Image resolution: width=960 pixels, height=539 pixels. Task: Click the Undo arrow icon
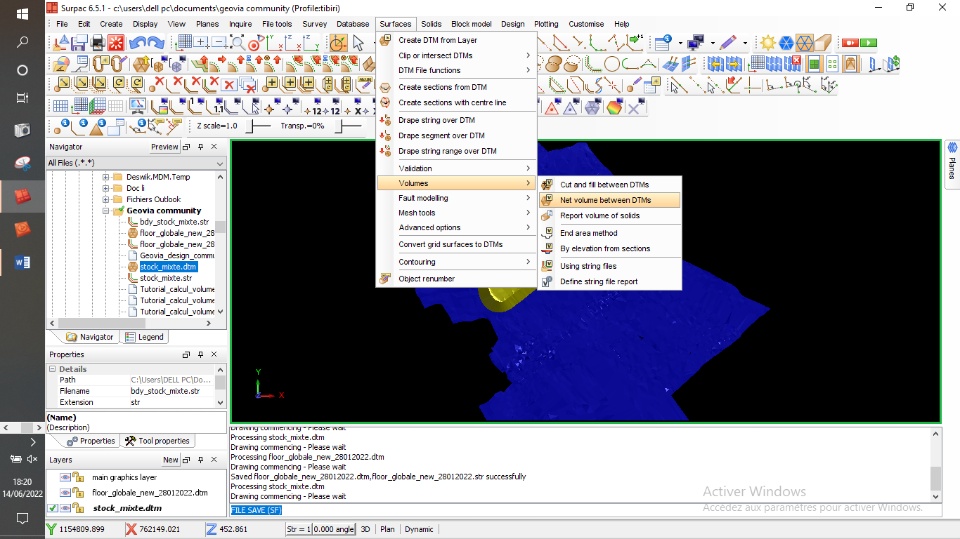[138, 43]
